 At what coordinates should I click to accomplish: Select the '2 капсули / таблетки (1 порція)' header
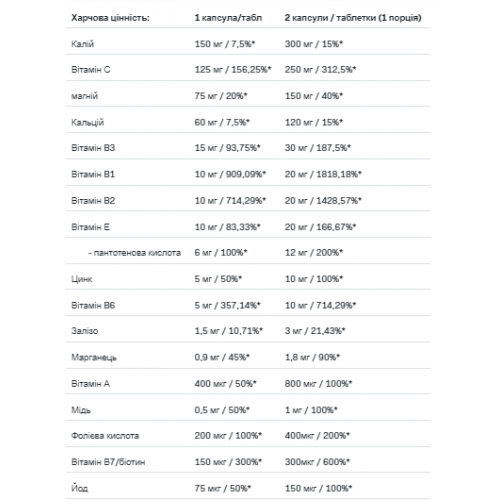(x=353, y=18)
